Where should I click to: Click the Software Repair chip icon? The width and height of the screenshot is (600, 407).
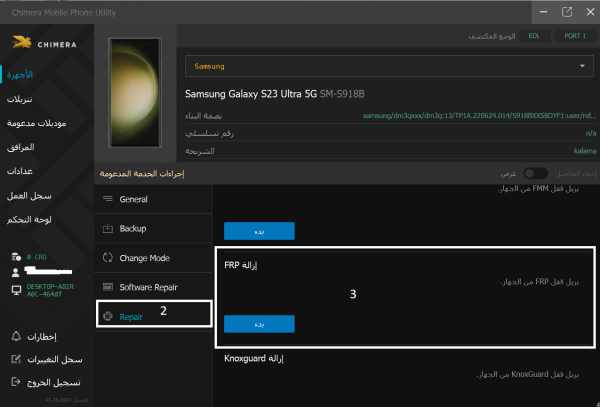[x=108, y=287]
